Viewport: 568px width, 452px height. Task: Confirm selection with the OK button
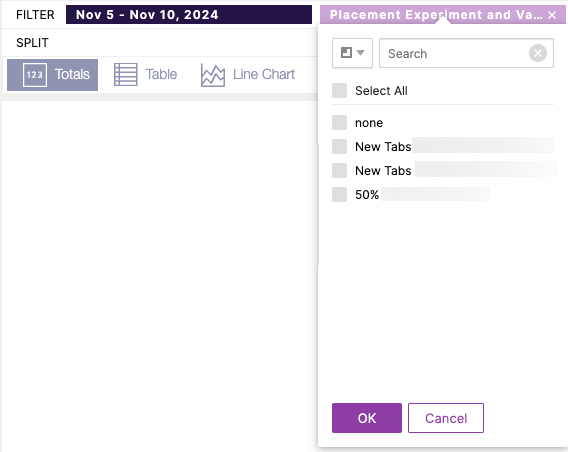(367, 418)
